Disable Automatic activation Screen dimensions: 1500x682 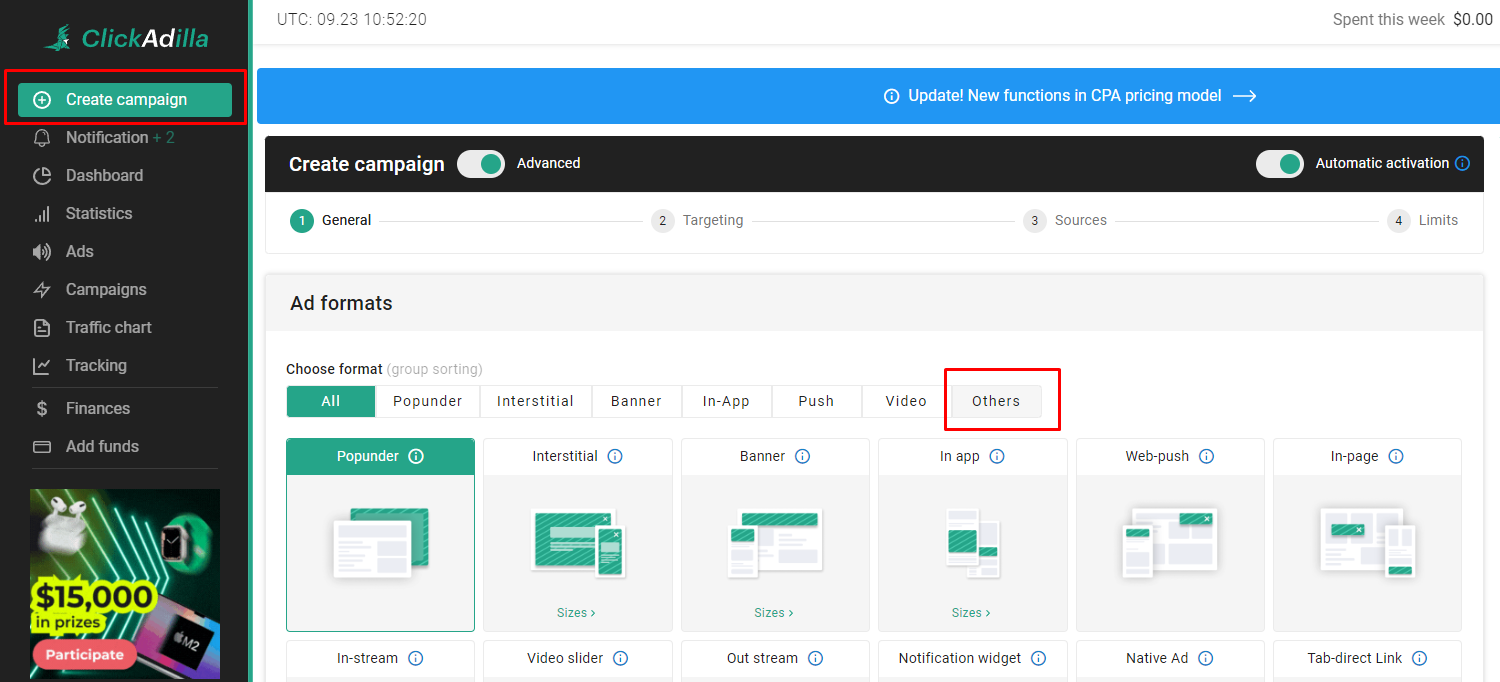coord(1281,163)
